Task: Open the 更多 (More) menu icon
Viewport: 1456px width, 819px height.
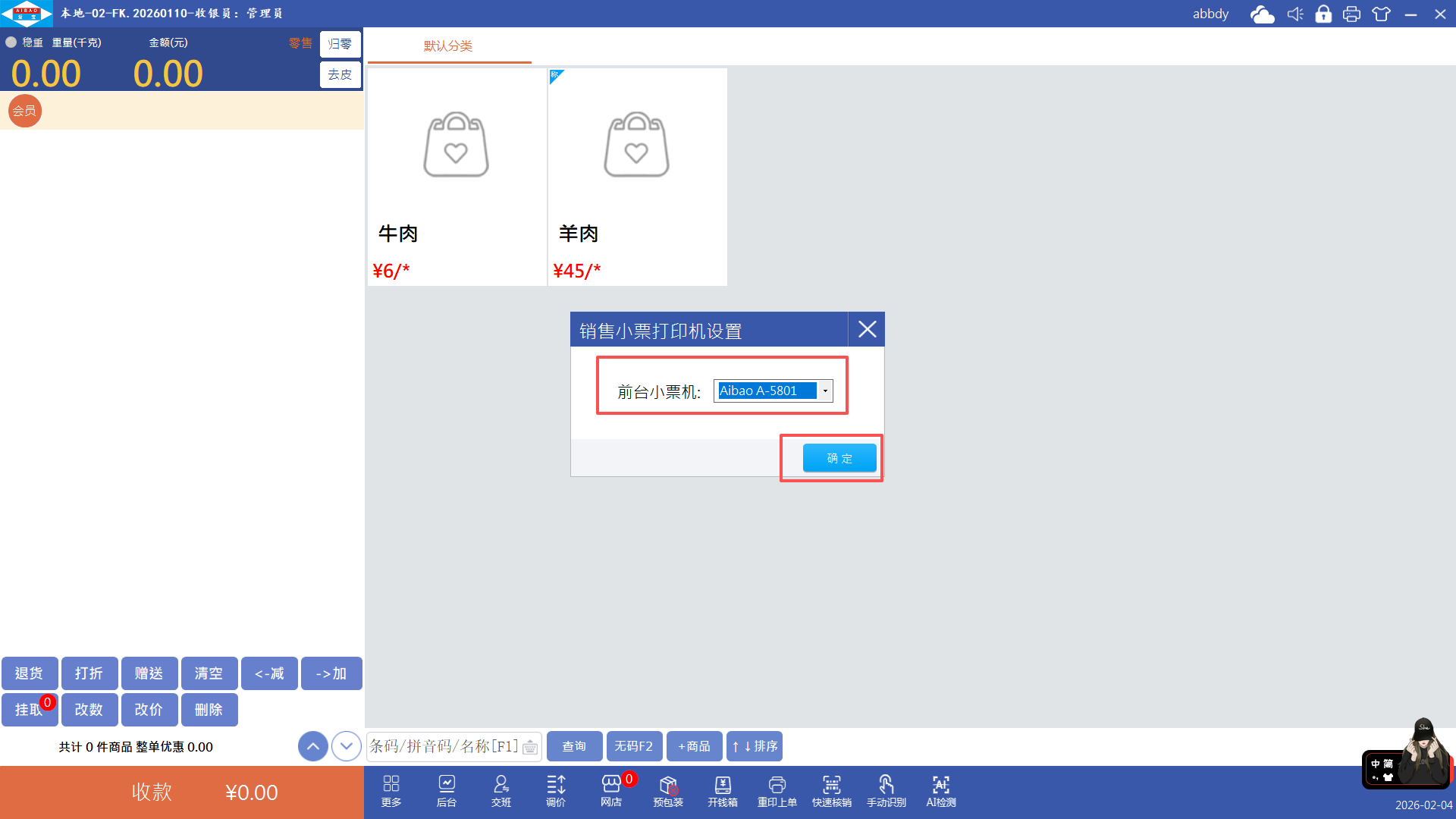Action: pos(391,790)
